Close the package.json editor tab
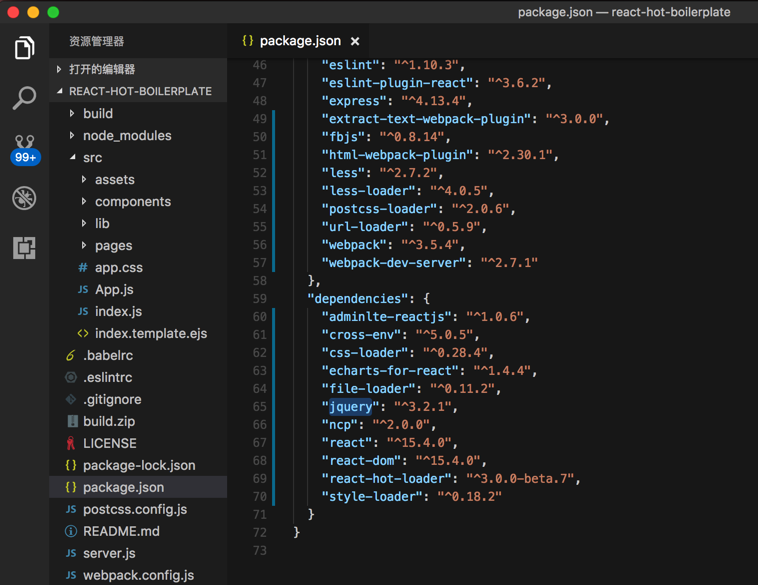 pyautogui.click(x=355, y=41)
